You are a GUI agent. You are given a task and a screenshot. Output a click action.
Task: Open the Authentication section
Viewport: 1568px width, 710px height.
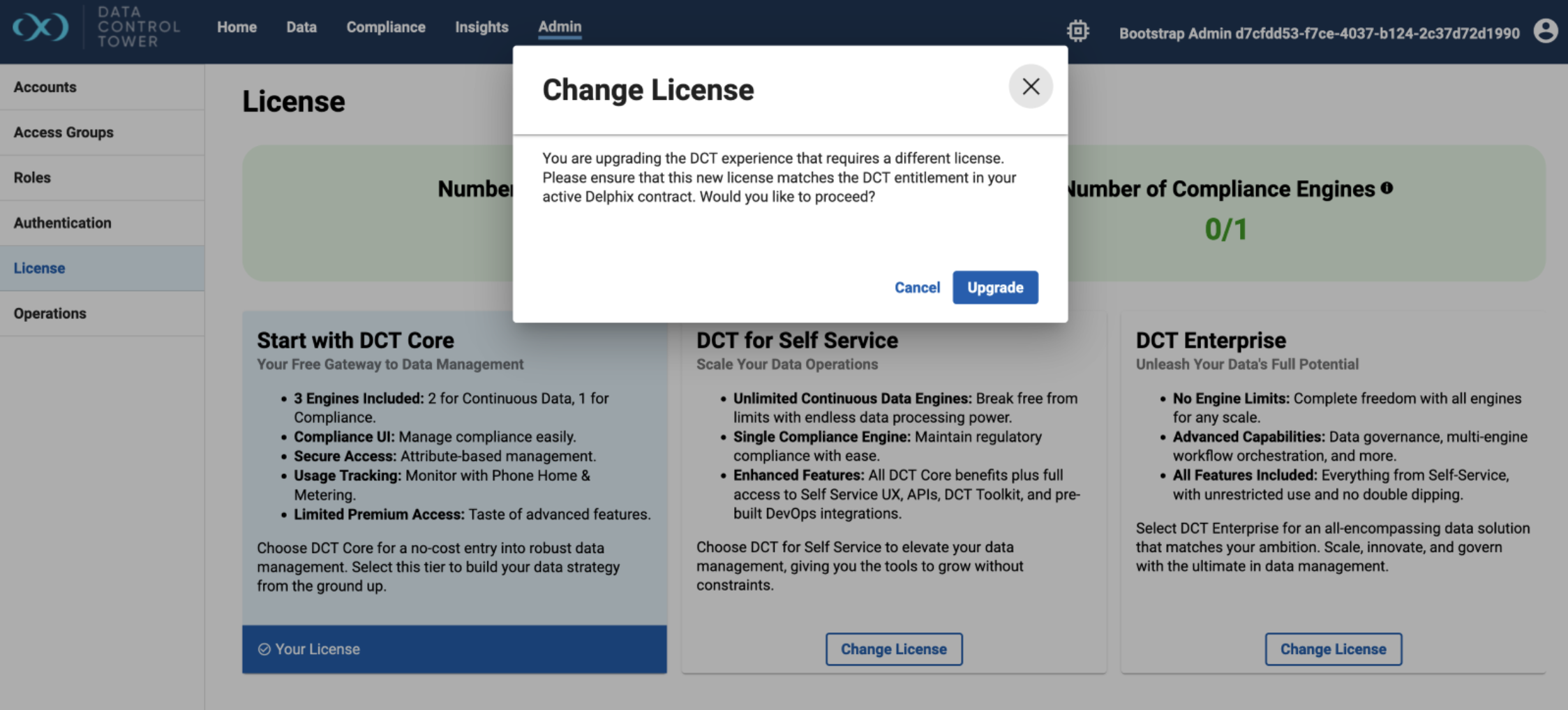tap(63, 223)
